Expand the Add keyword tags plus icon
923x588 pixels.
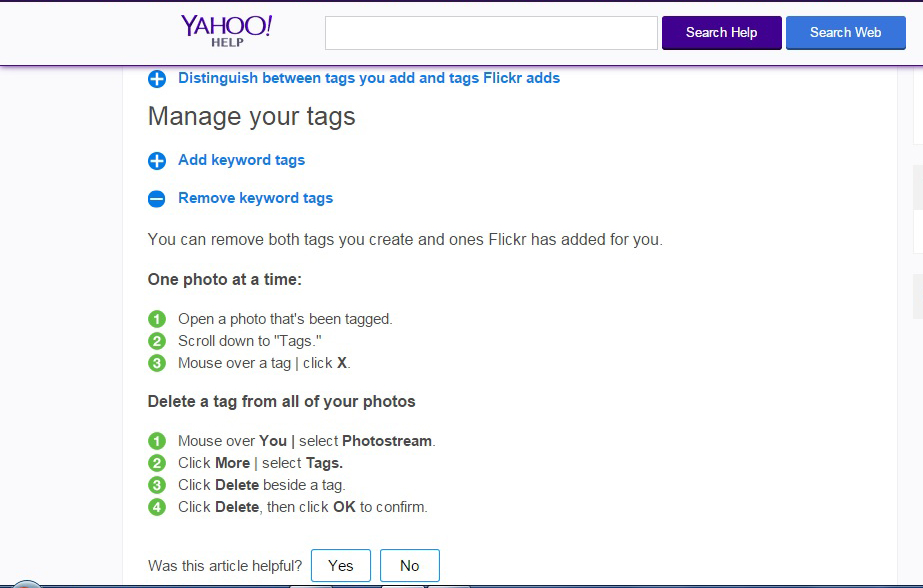point(157,161)
